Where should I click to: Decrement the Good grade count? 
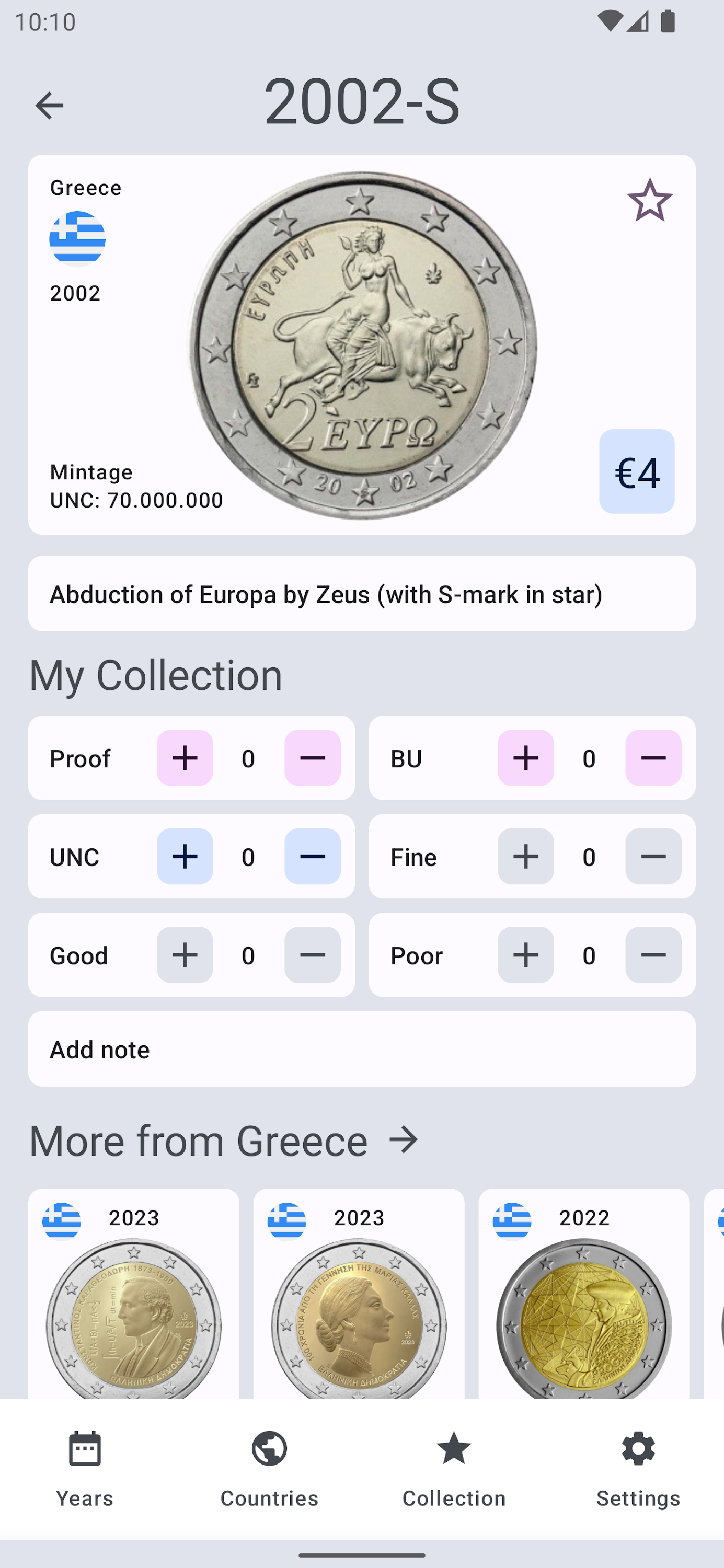[313, 955]
